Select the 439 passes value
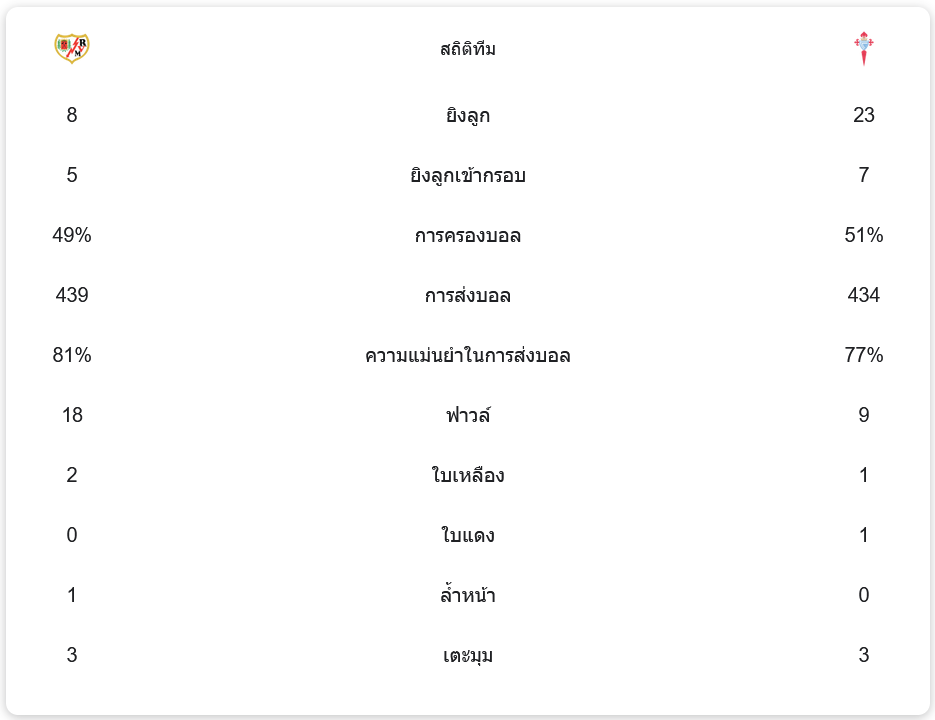 tap(72, 295)
